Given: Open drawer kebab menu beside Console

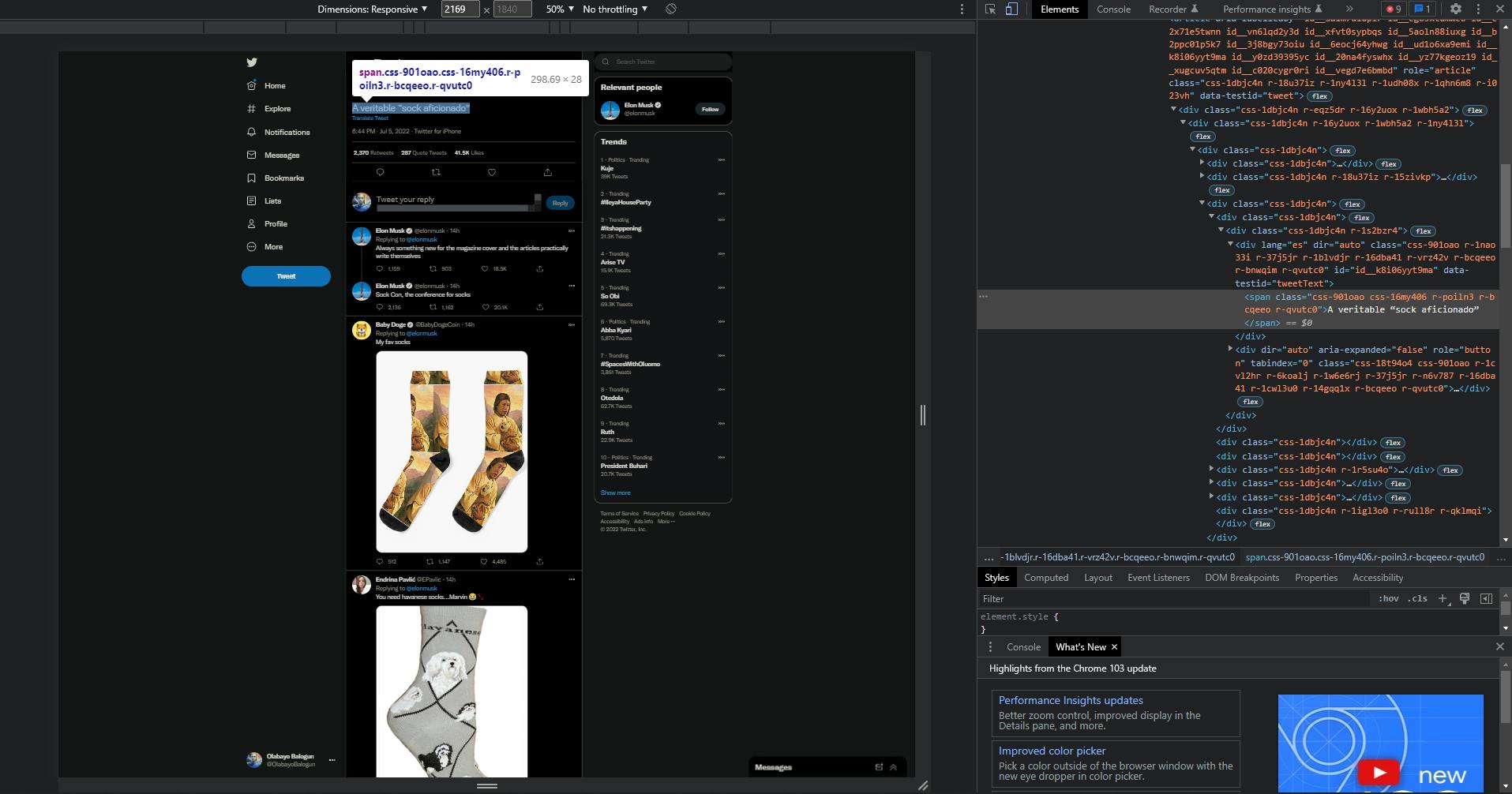Looking at the screenshot, I should tap(990, 647).
